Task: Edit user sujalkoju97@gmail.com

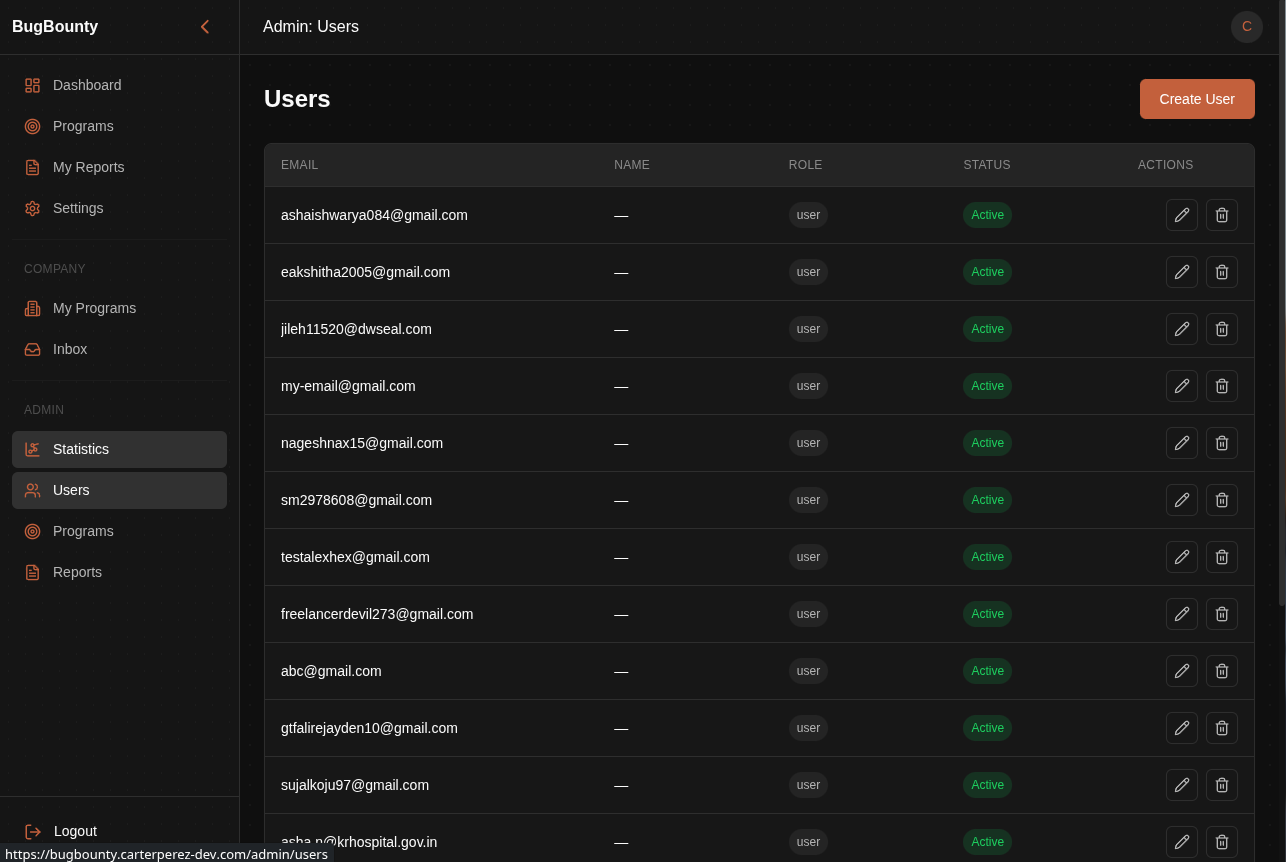Action: [x=1182, y=785]
